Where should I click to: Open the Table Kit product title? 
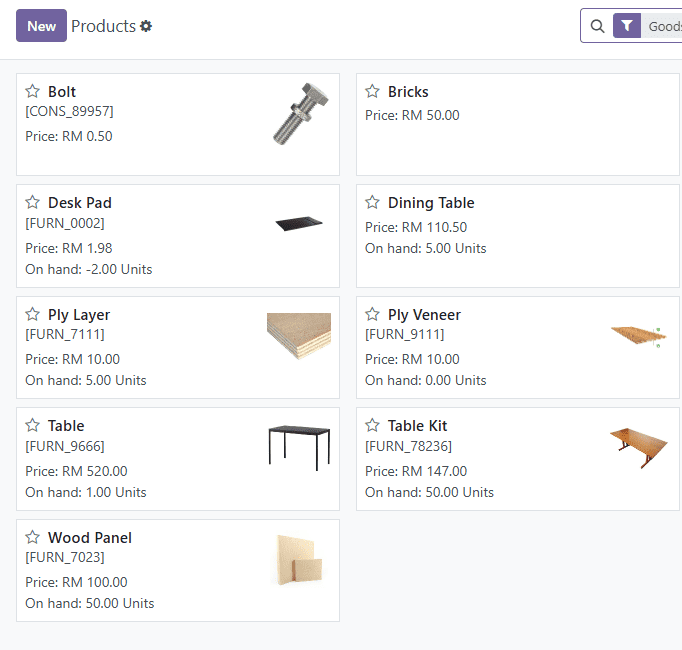[417, 426]
